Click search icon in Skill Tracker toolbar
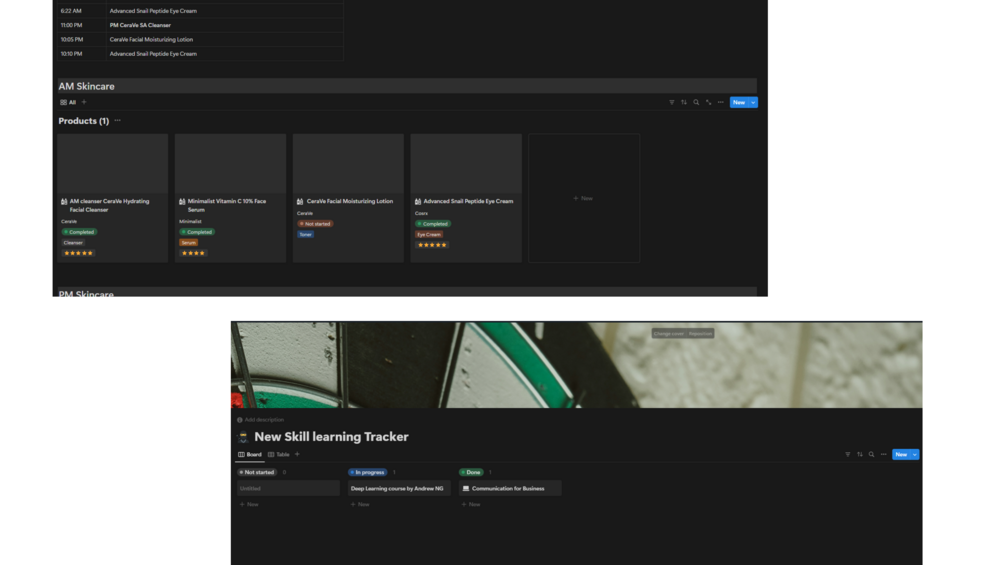Image resolution: width=1005 pixels, height=565 pixels. [x=871, y=454]
